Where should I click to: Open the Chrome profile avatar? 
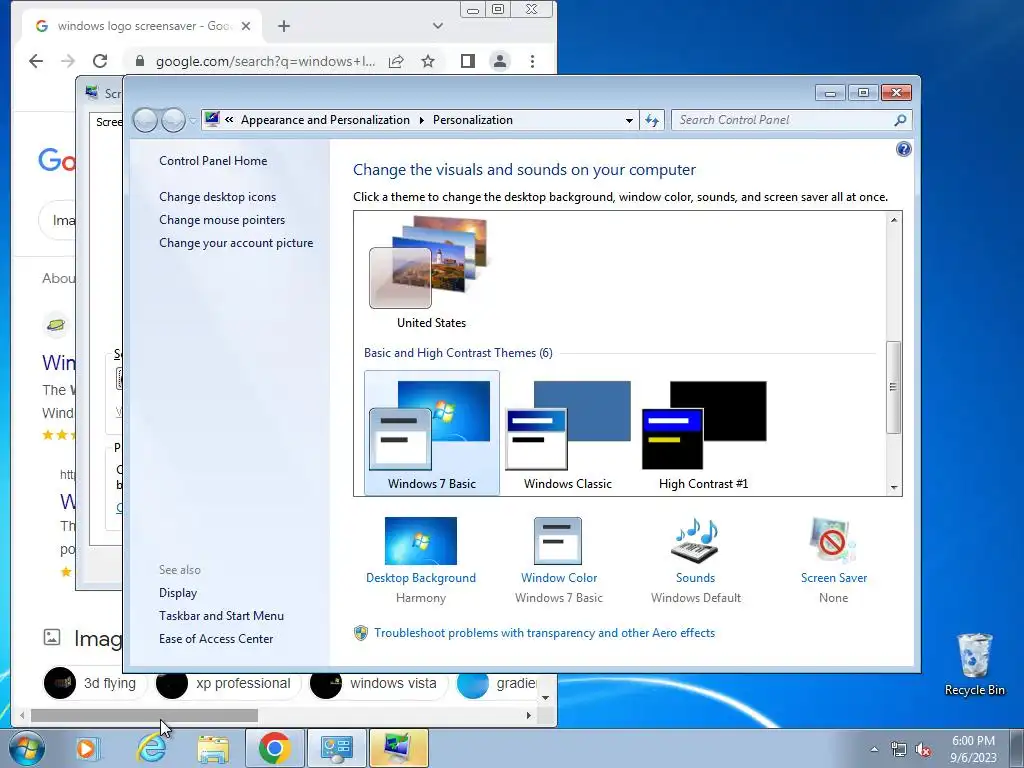(x=500, y=61)
